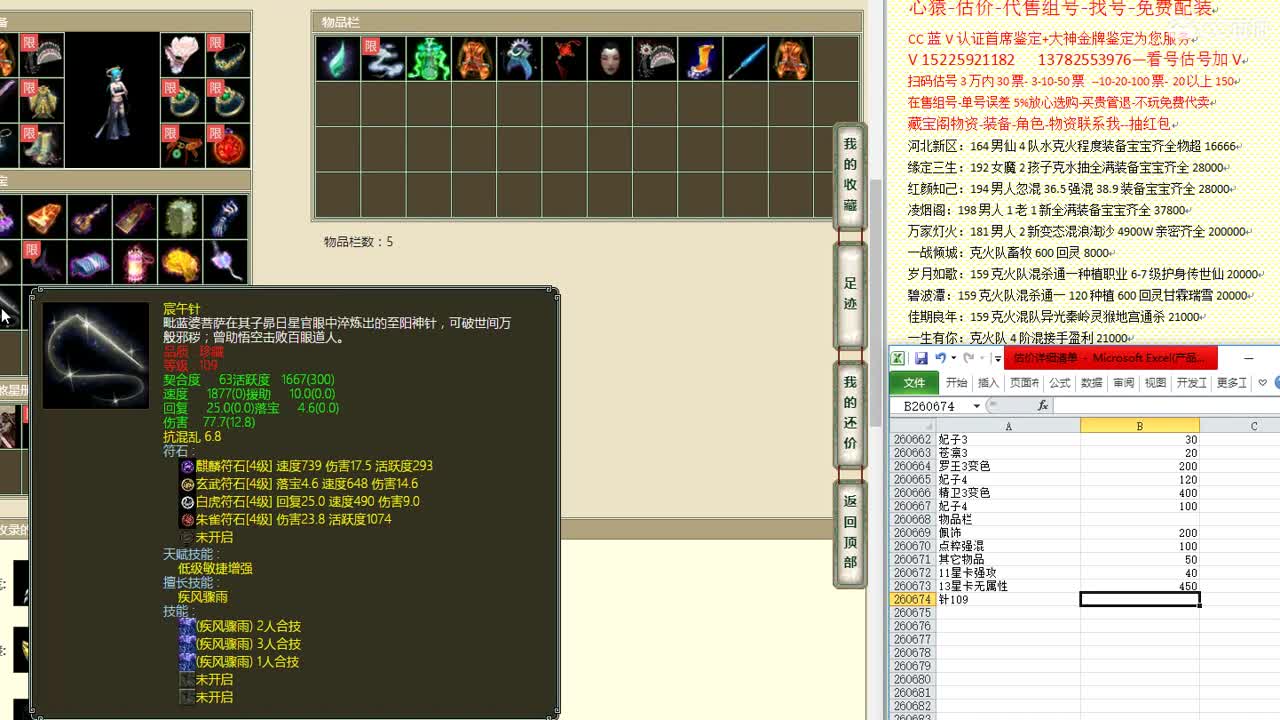Screen dimensions: 1280x720
Task: Open the equipped red orb slot
Action: [228, 145]
